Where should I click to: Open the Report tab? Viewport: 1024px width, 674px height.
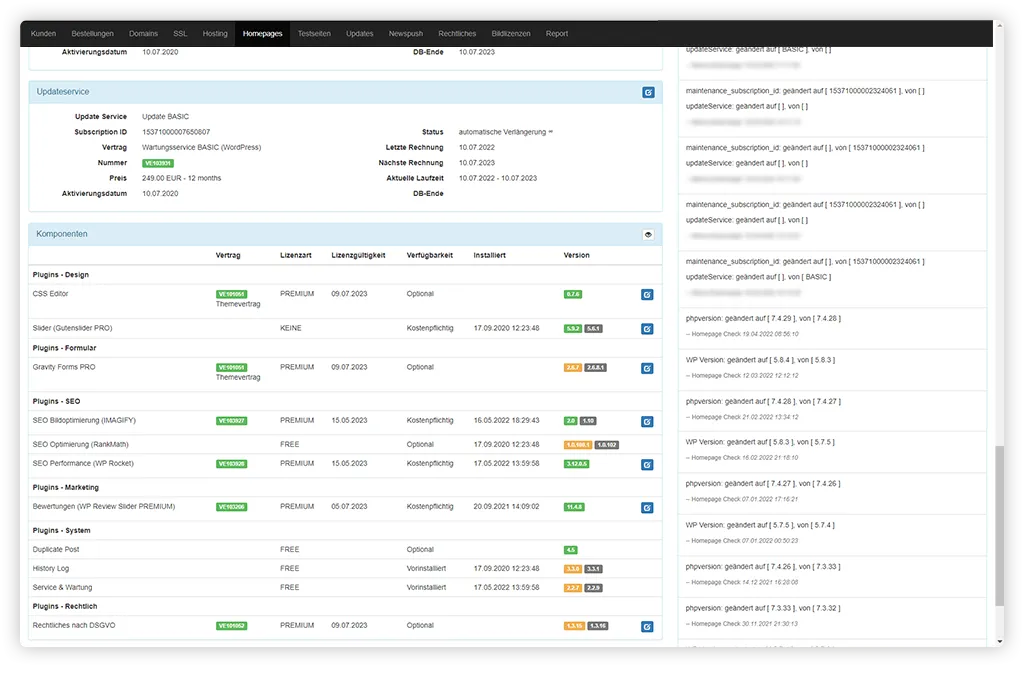click(x=557, y=33)
